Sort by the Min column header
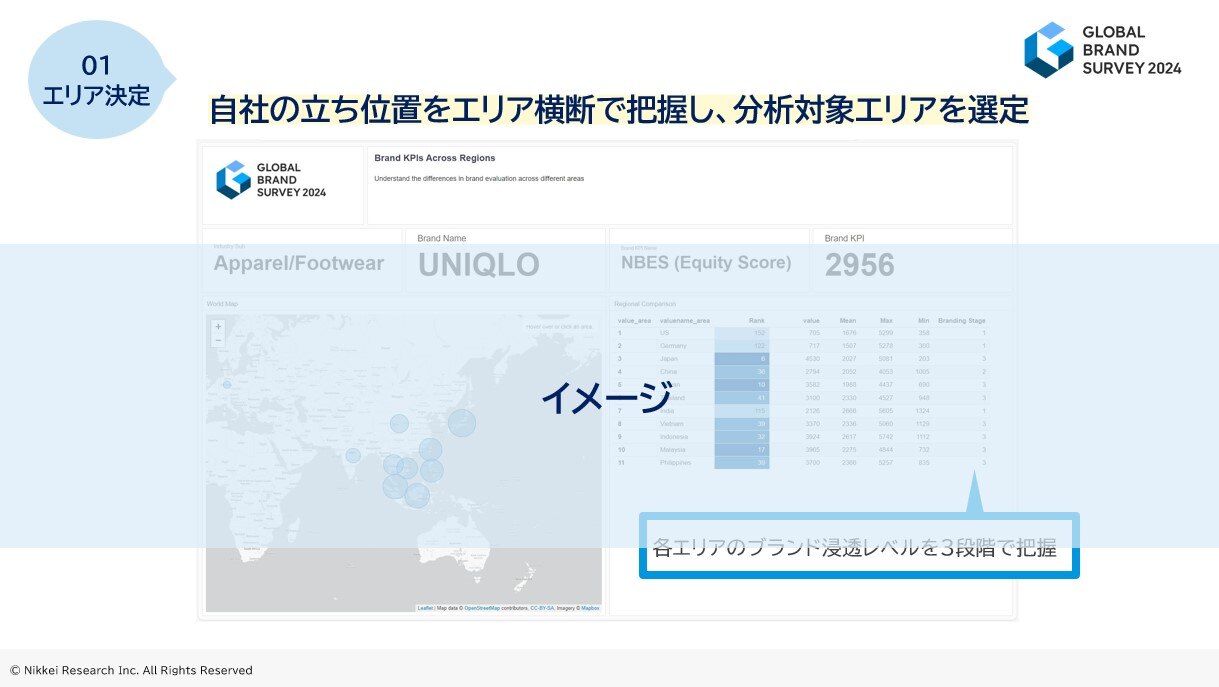 point(924,320)
